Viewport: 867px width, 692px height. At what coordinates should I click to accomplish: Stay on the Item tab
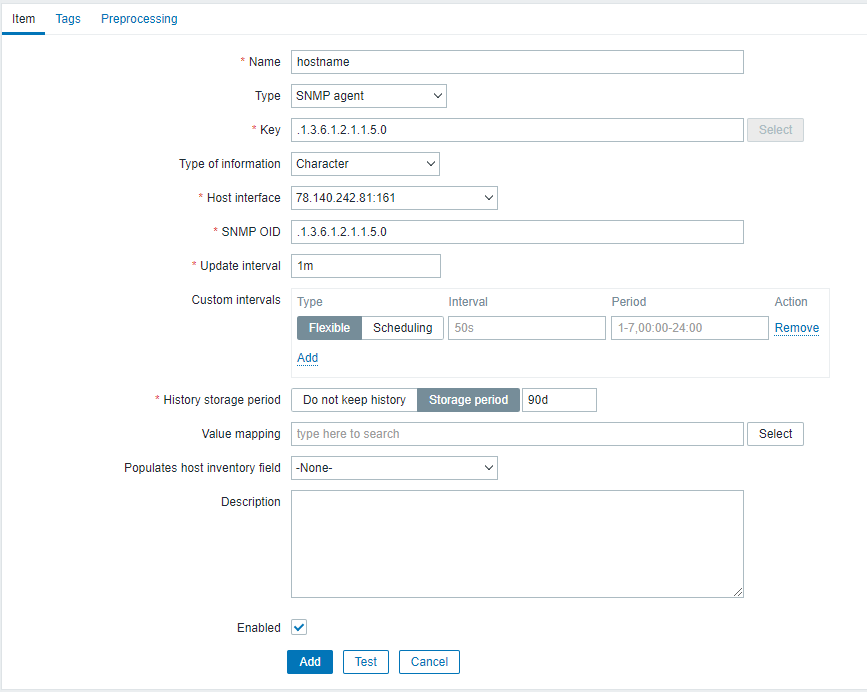23,18
